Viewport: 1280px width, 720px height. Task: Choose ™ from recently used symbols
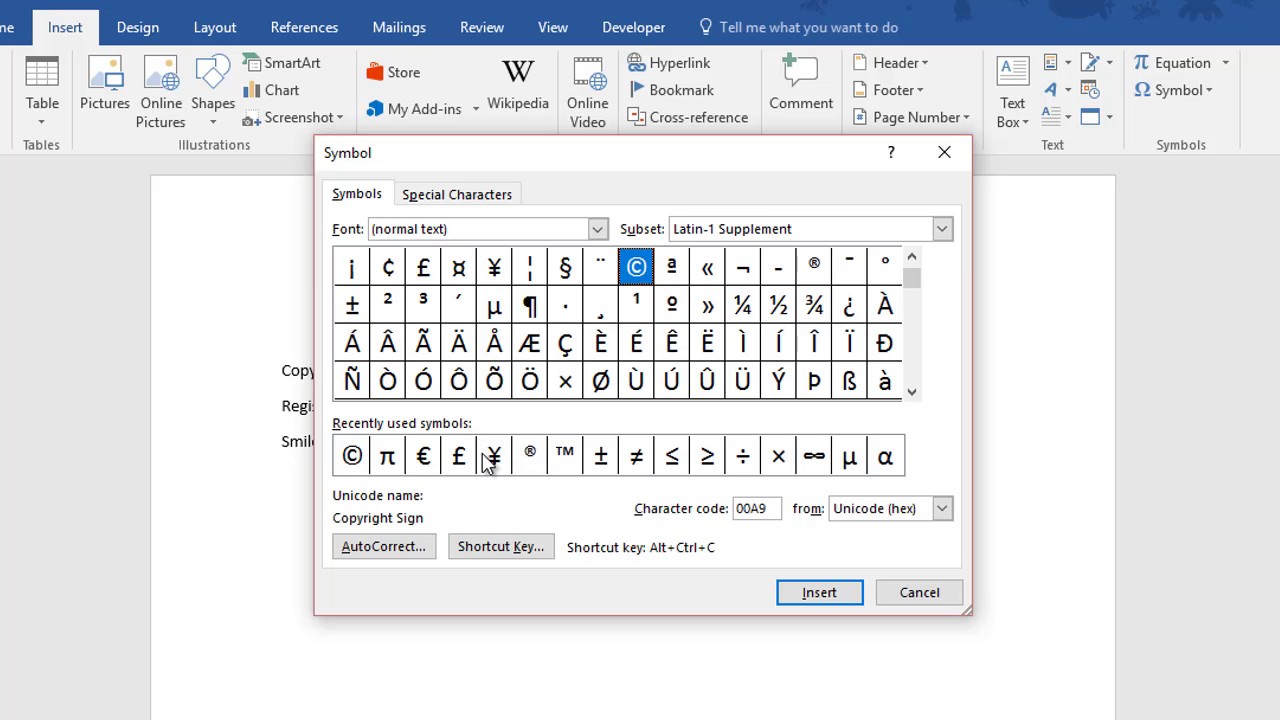tap(565, 456)
